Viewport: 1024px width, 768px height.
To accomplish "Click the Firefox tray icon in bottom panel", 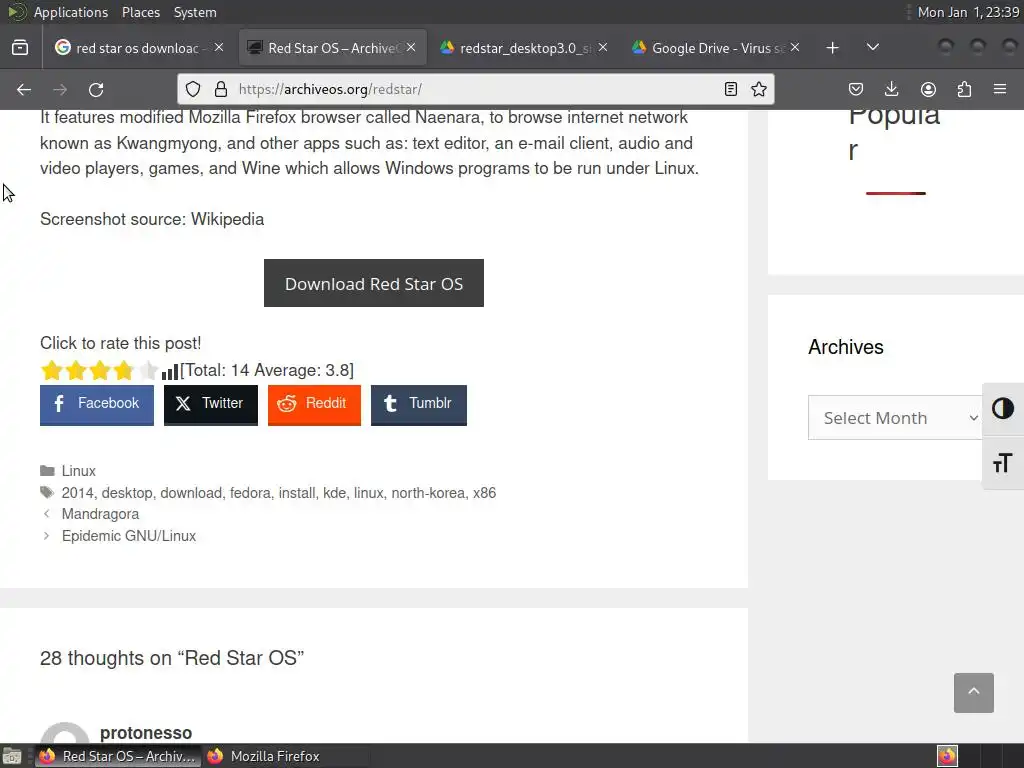I will (947, 756).
